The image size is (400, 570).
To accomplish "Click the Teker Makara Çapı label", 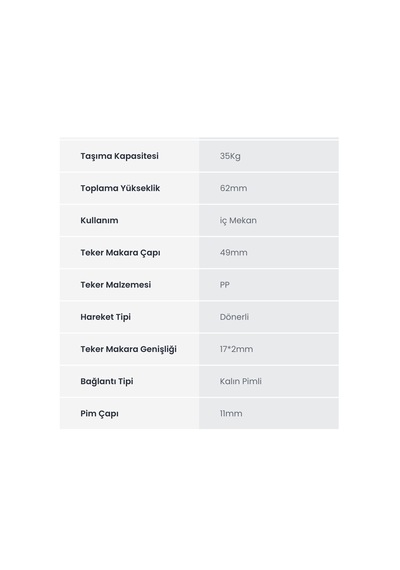I will coord(120,253).
